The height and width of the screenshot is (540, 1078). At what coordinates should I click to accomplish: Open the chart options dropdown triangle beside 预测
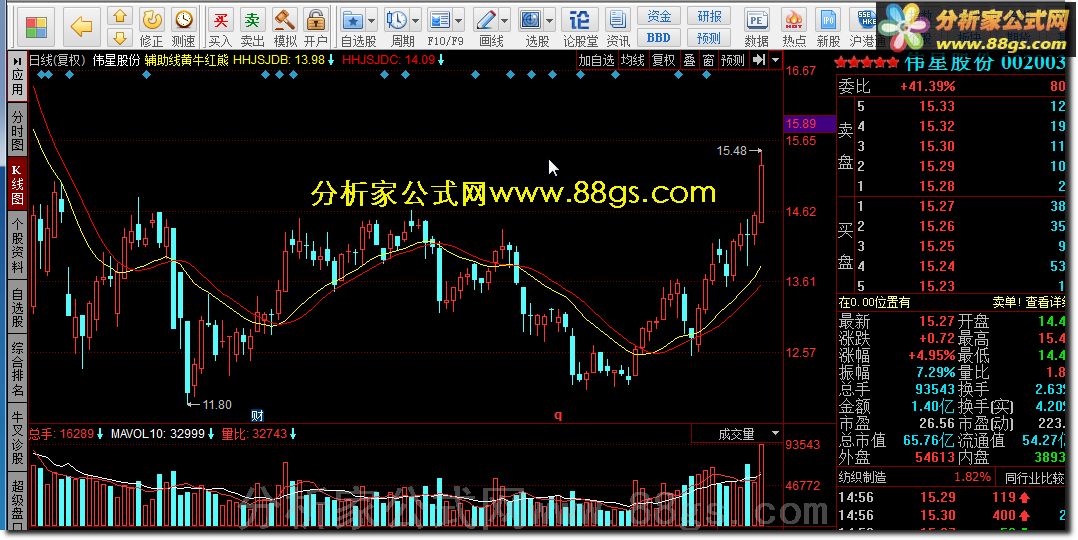click(776, 60)
